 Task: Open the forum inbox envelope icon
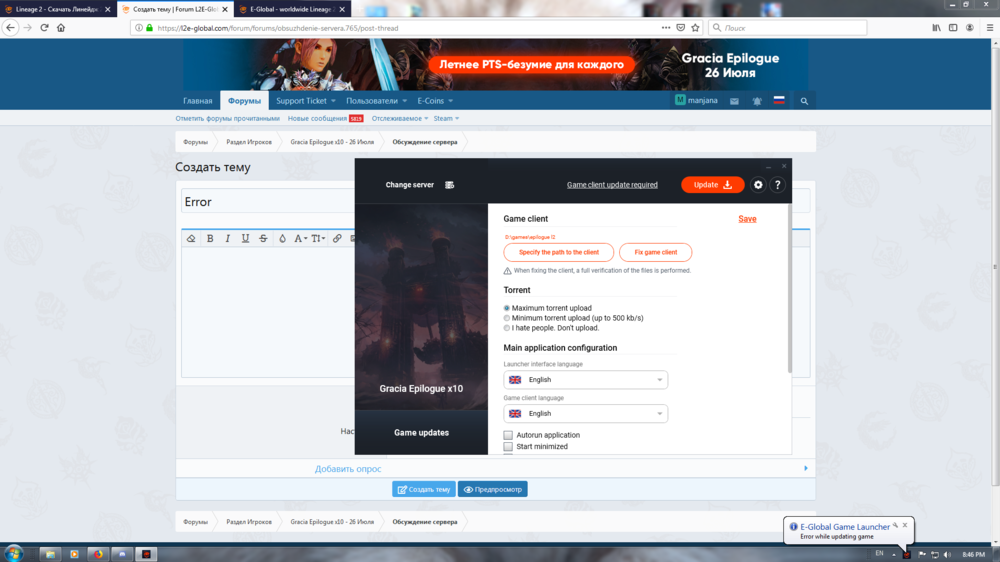click(x=734, y=101)
